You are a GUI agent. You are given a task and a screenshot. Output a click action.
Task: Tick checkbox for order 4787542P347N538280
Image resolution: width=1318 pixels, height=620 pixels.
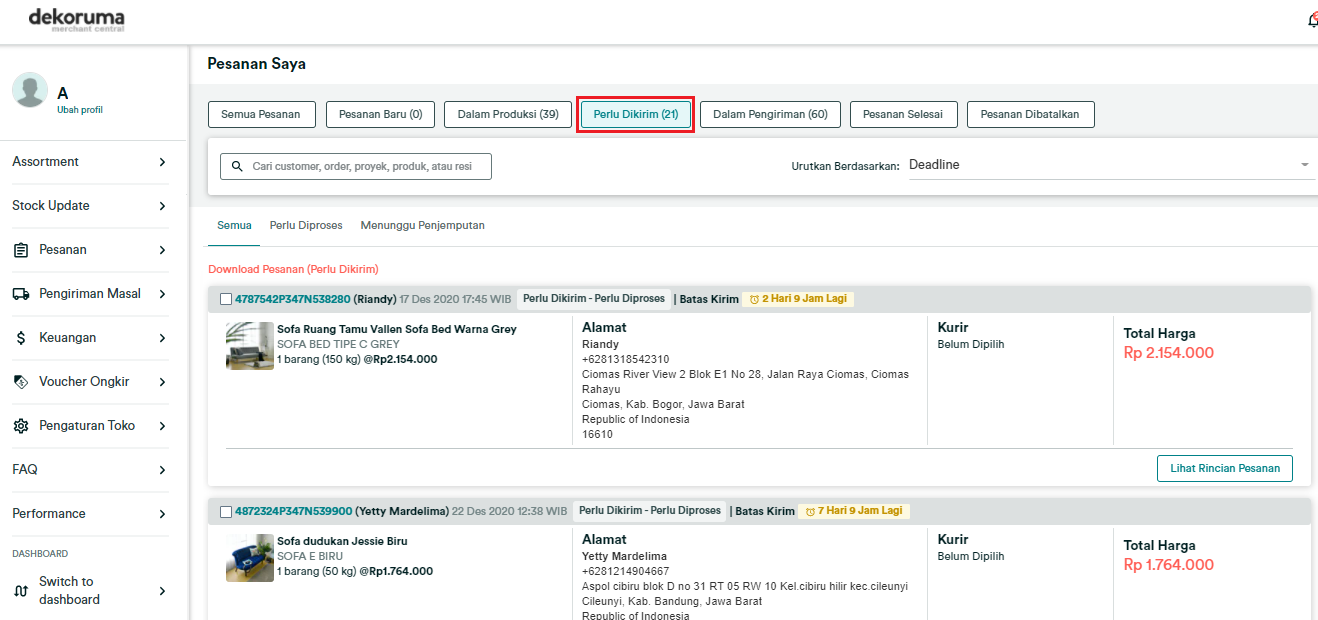click(226, 299)
